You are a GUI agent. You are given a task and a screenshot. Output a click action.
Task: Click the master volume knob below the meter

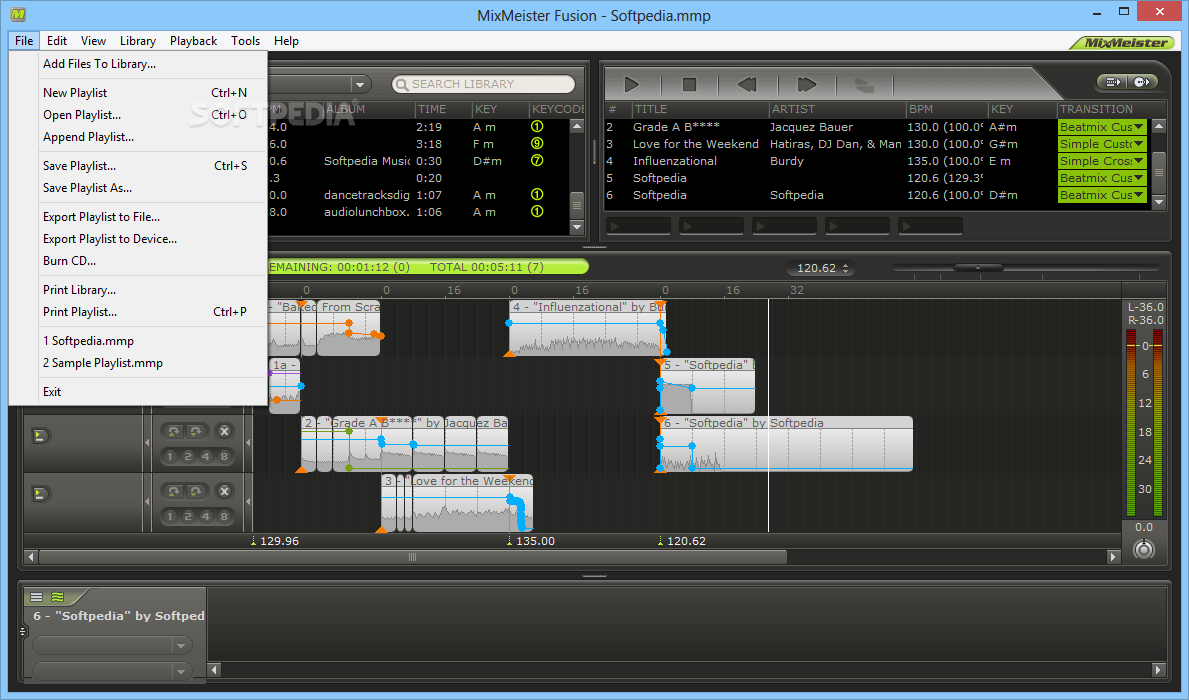point(1144,549)
